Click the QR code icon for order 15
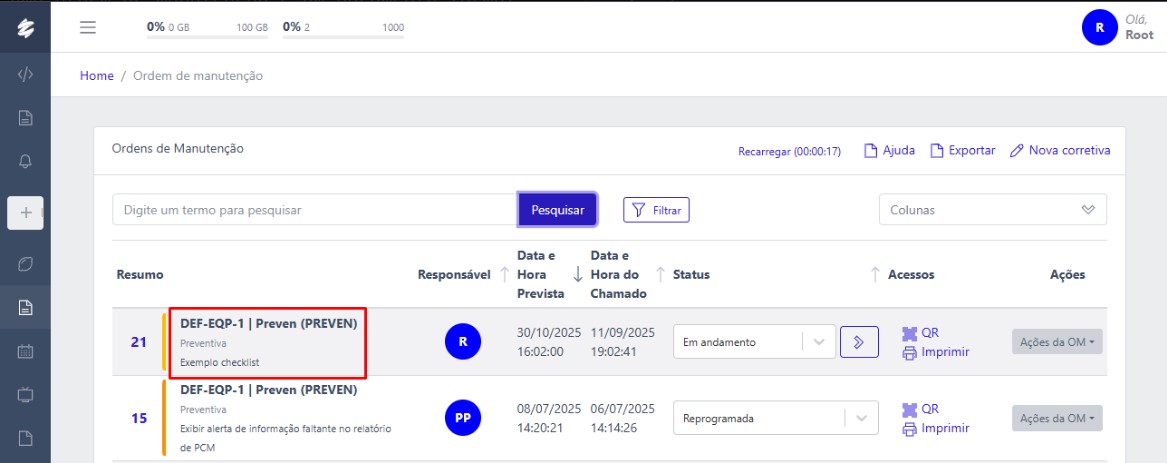This screenshot has height=463, width=1167. pos(909,409)
